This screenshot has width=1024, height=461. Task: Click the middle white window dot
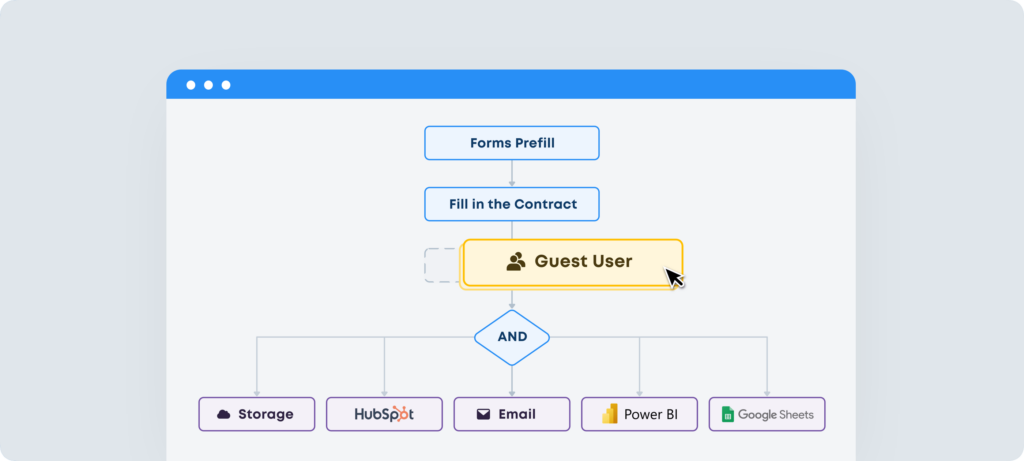coord(208,85)
